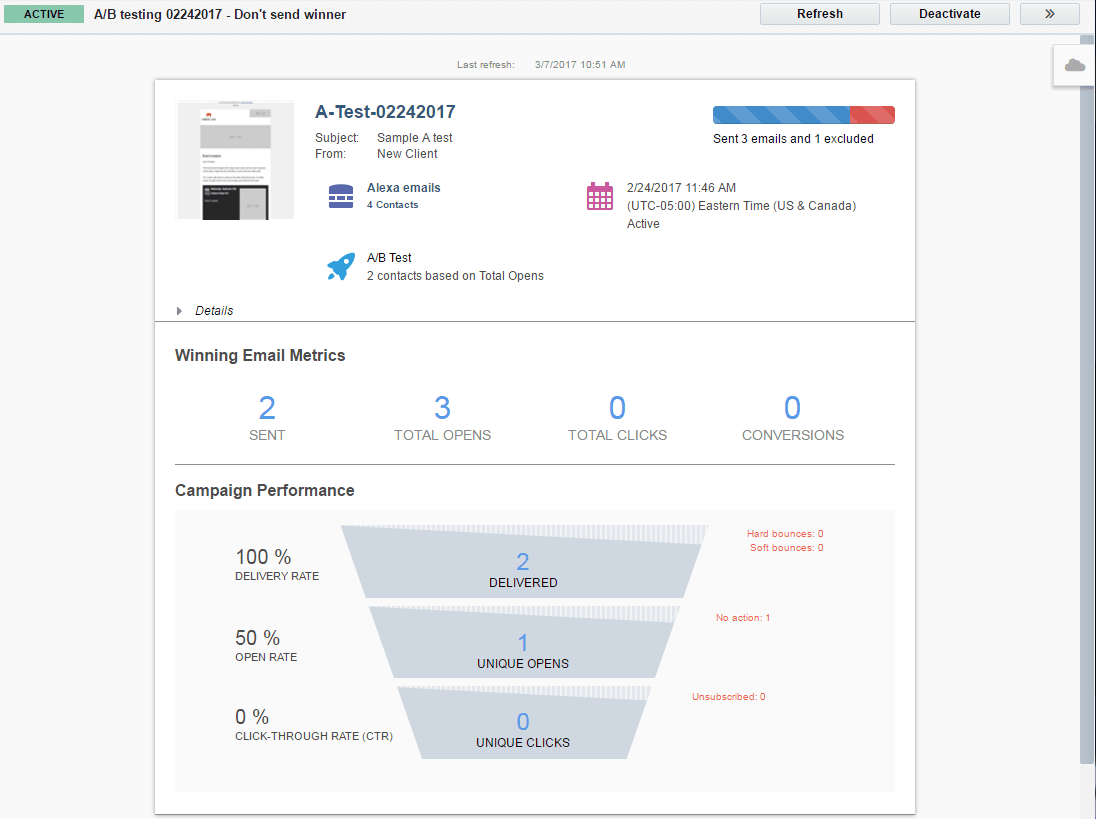The width and height of the screenshot is (1096, 819).
Task: Click the Sample A test subject text
Action: click(x=414, y=138)
